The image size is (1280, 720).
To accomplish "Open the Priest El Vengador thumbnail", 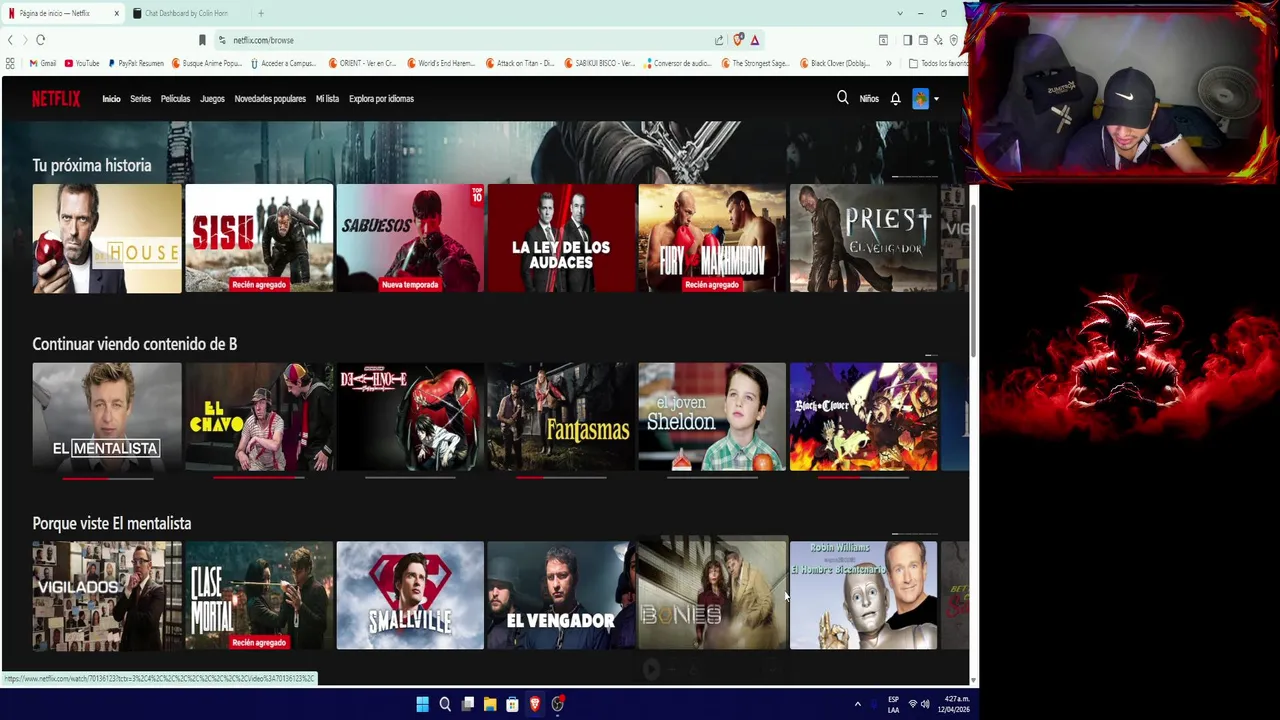I will 864,238.
